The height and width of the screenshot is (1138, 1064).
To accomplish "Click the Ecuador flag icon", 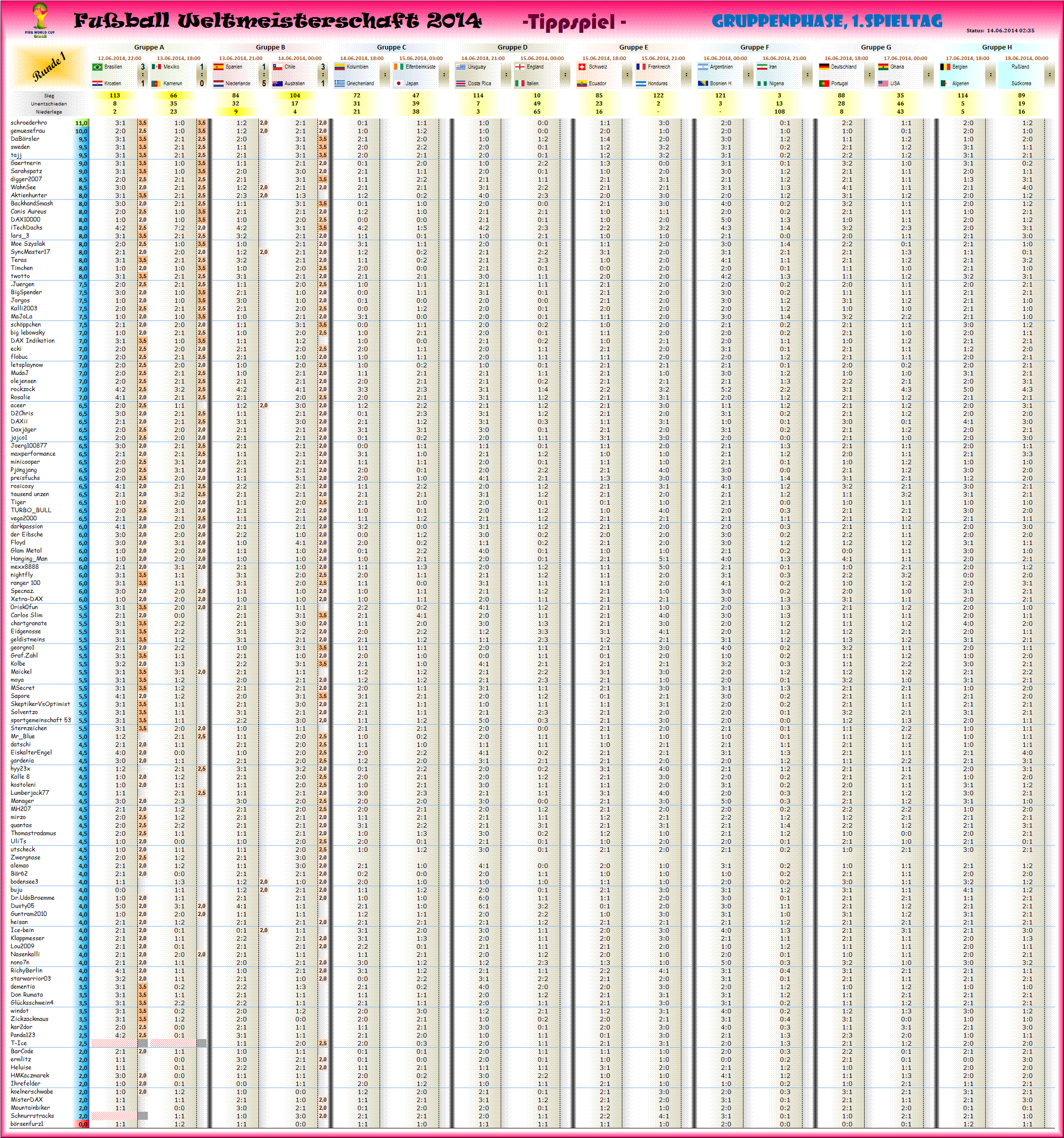I will (x=582, y=84).
